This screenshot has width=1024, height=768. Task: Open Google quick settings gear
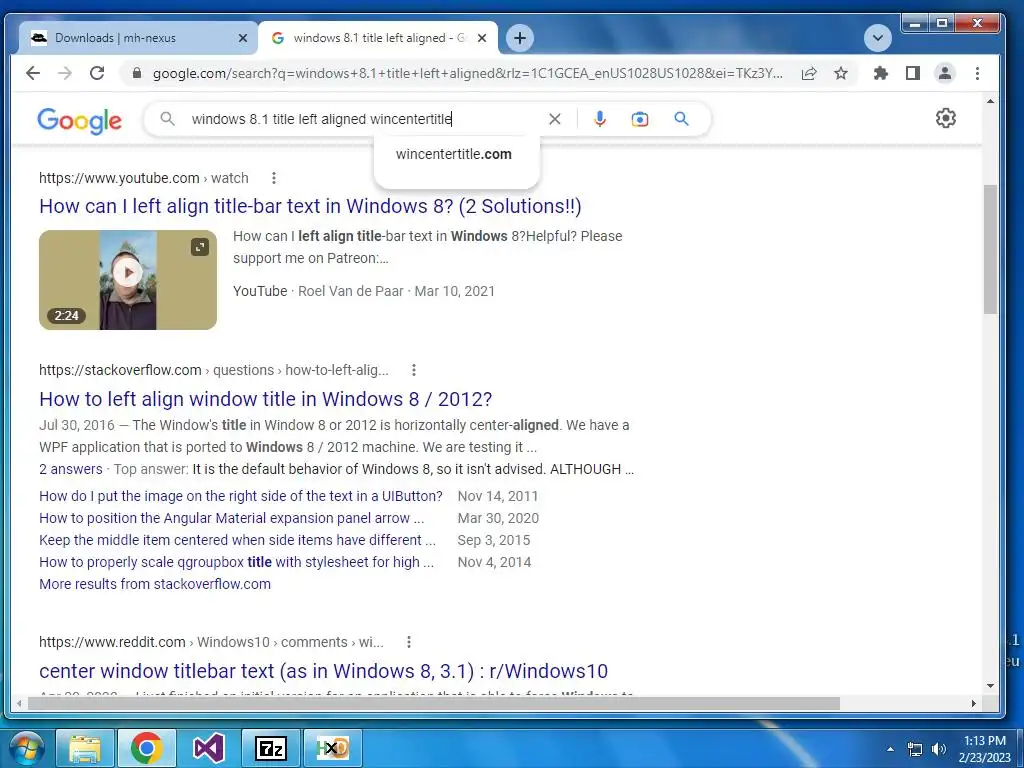point(946,118)
